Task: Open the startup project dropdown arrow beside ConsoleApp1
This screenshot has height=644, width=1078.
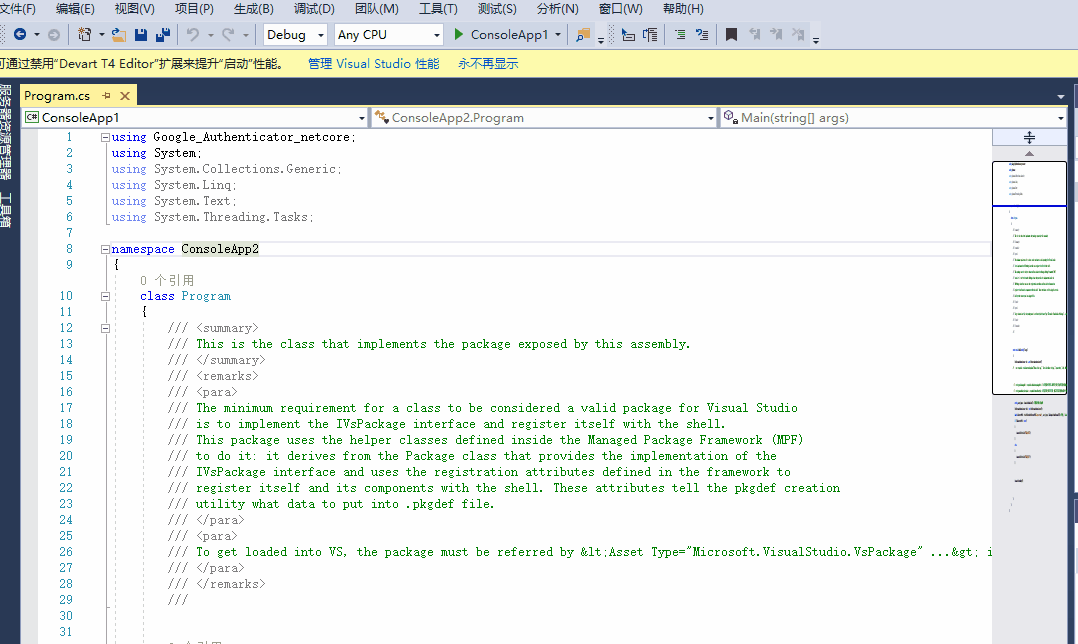Action: coord(558,34)
